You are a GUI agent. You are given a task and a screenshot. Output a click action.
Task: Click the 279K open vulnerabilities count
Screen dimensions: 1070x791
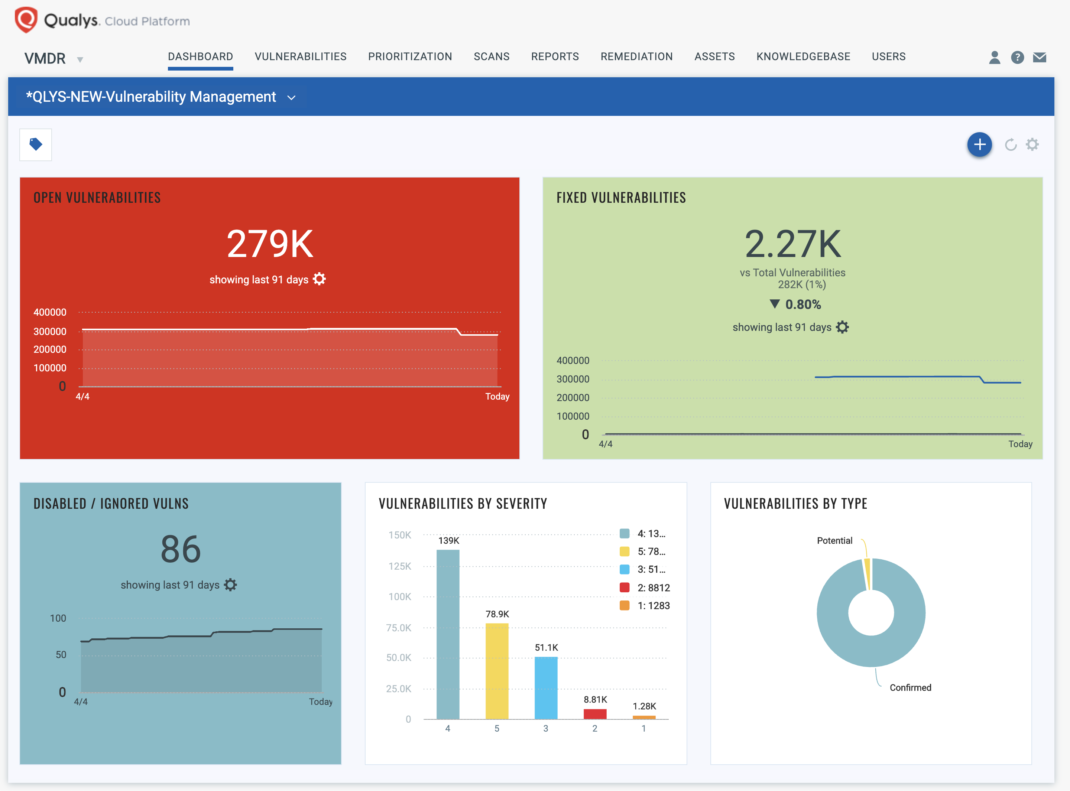270,244
